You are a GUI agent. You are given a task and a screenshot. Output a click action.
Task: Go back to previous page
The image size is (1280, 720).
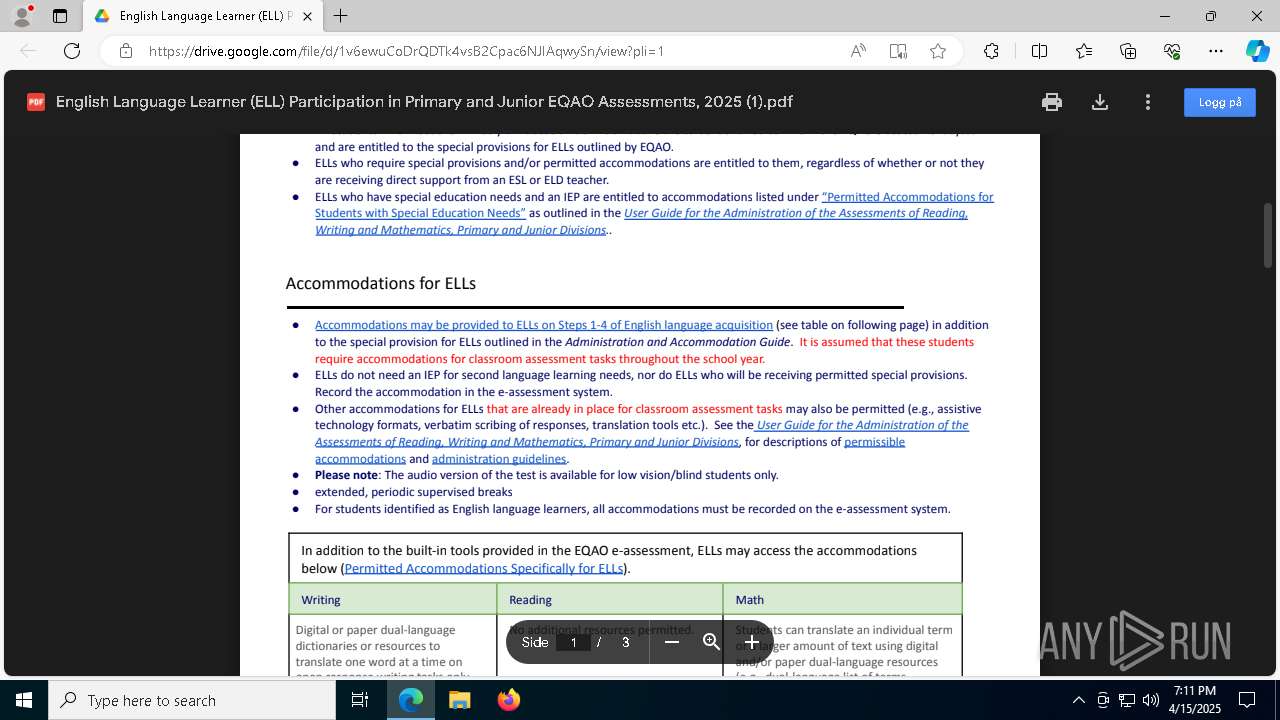(x=28, y=51)
